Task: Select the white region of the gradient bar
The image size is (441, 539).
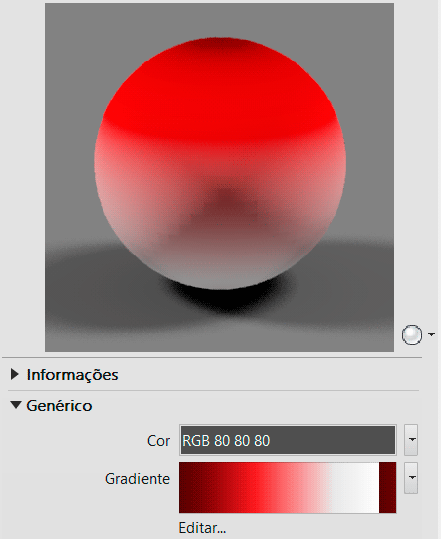Action: 354,487
